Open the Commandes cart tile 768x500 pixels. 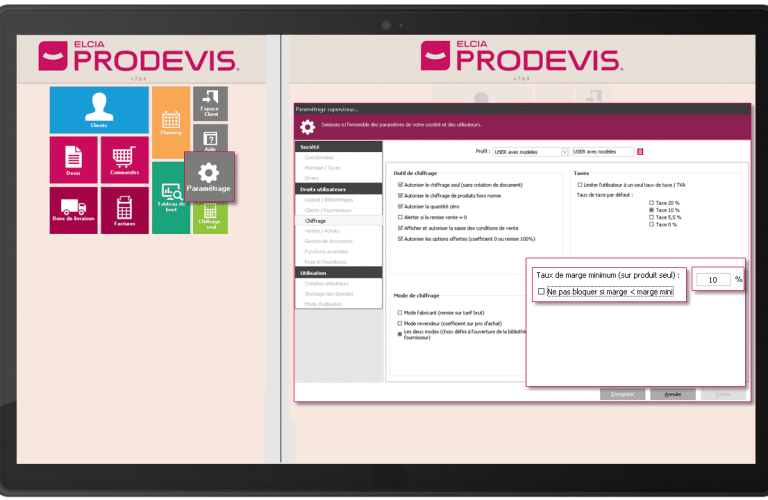(124, 160)
